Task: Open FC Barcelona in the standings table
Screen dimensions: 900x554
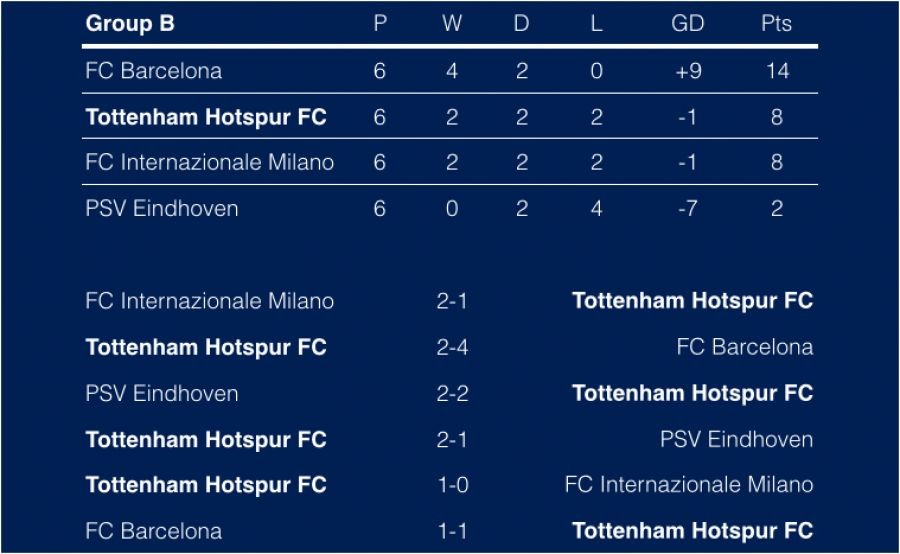Action: pyautogui.click(x=154, y=71)
